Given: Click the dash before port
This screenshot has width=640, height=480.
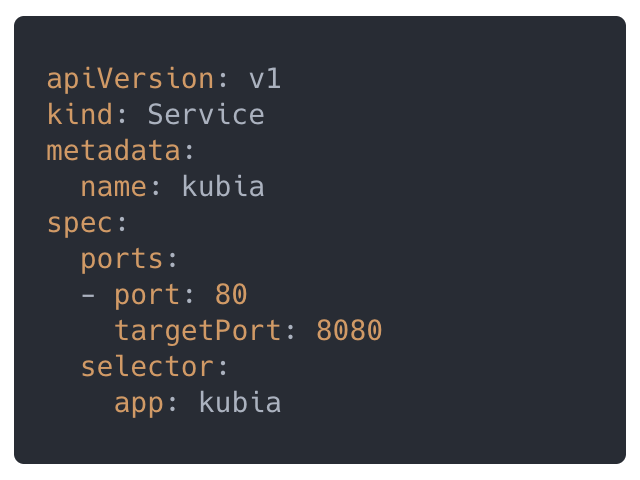Looking at the screenshot, I should coord(88,295).
